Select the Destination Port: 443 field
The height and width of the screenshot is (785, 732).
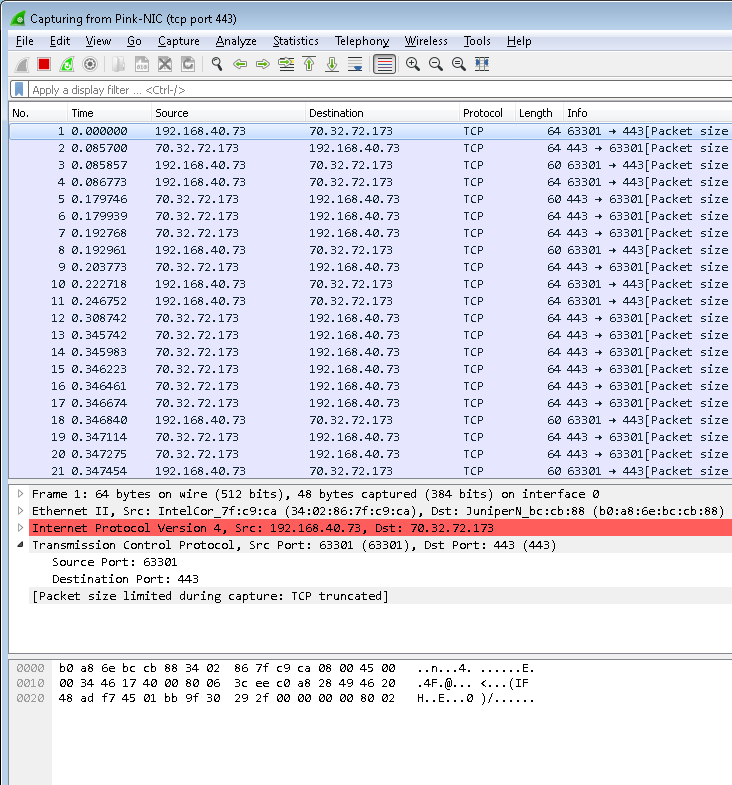coord(126,579)
